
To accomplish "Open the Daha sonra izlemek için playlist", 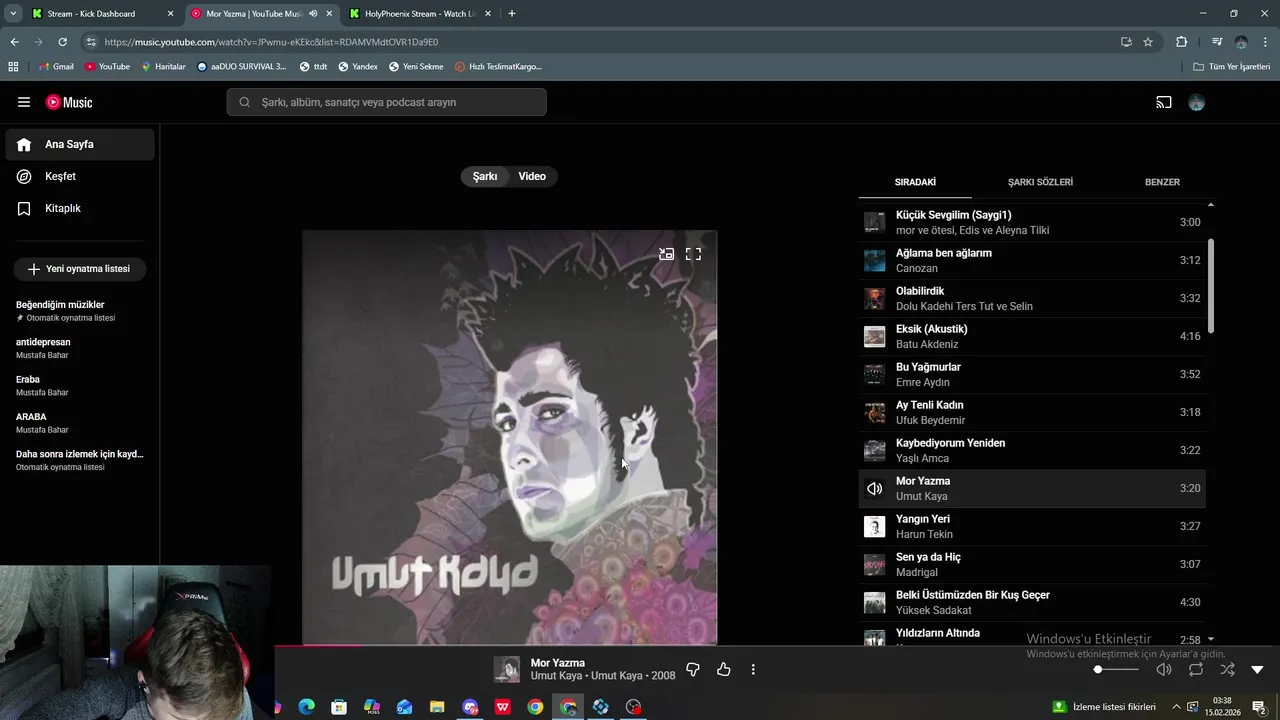I will [80, 460].
